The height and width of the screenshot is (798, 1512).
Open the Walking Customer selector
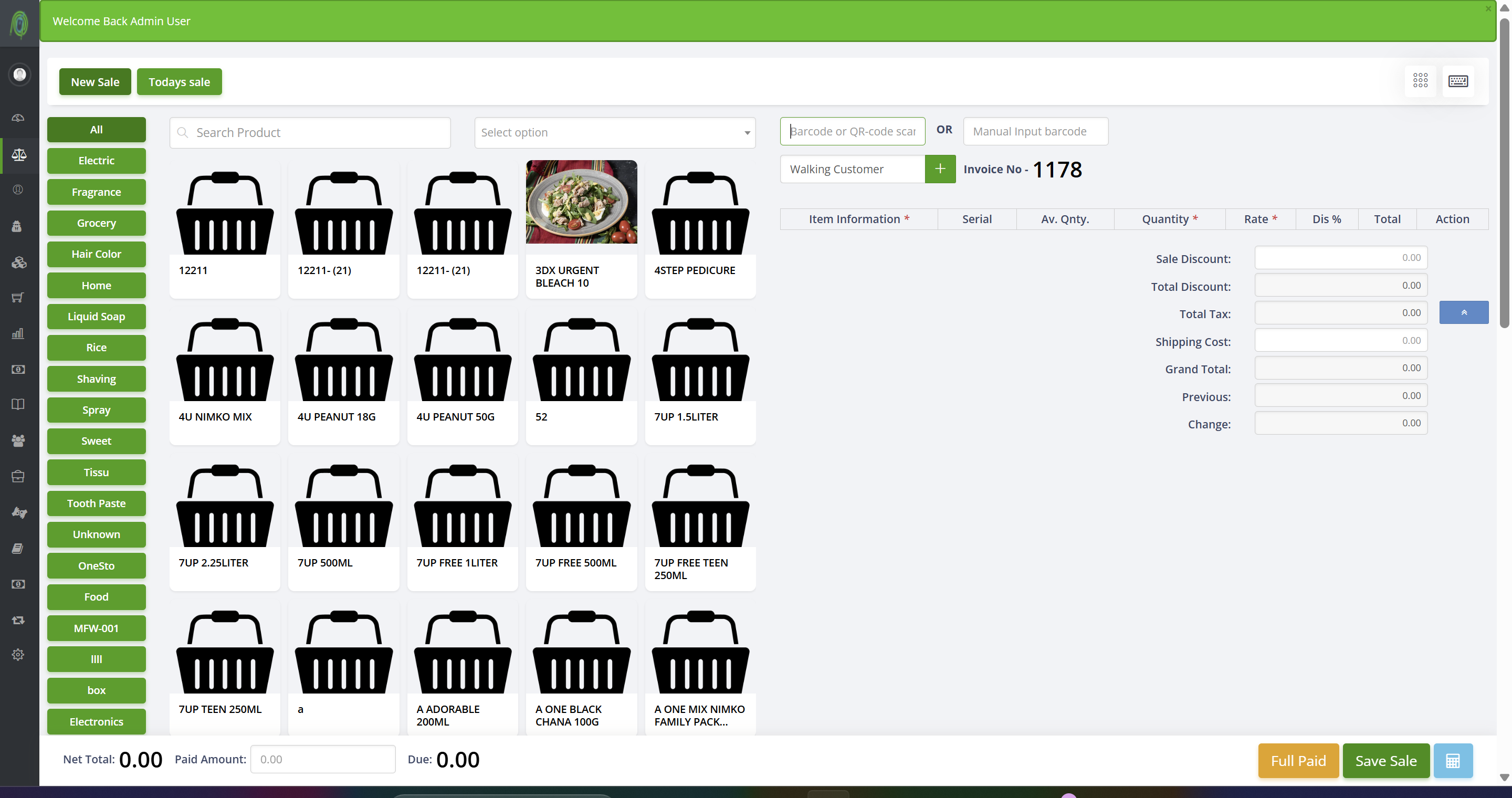click(x=852, y=169)
